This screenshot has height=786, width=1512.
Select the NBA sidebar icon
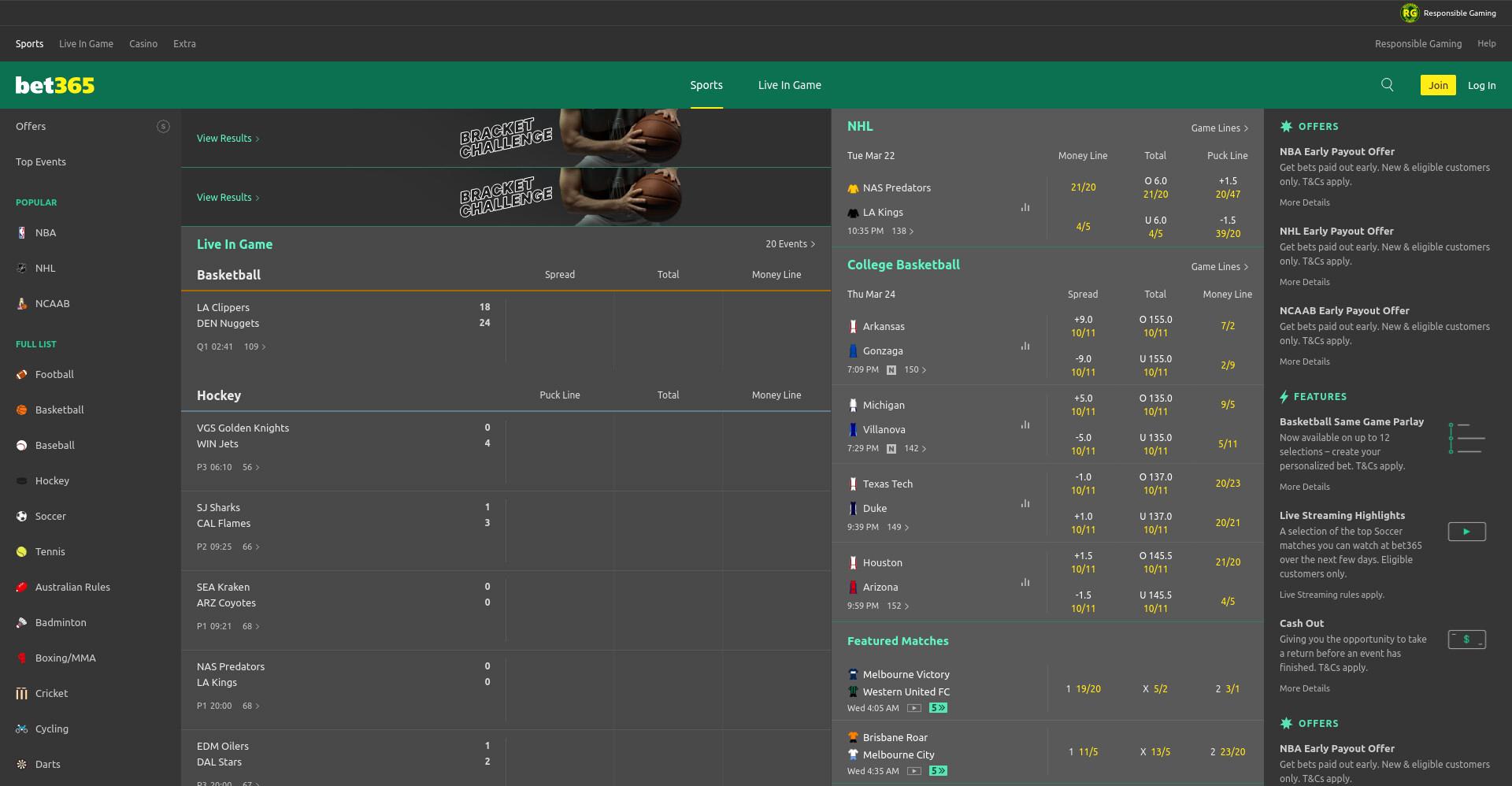pyautogui.click(x=21, y=232)
